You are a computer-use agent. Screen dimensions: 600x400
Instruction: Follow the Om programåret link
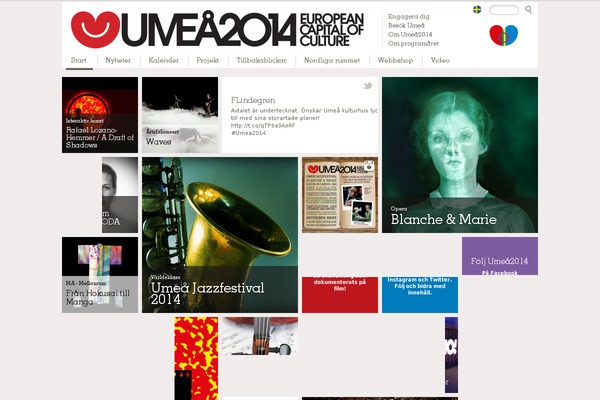pyautogui.click(x=413, y=44)
